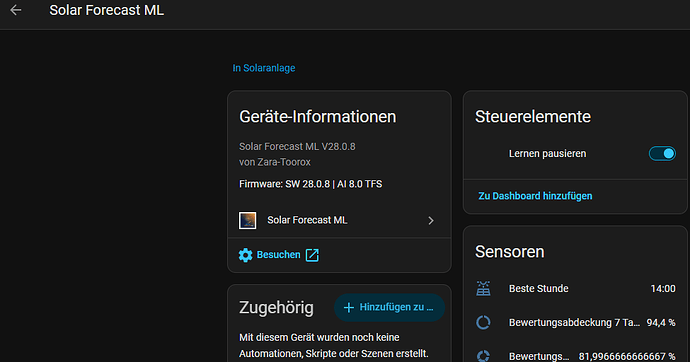Expand Solar Forecast ML row chevron
This screenshot has width=690, height=362.
pyautogui.click(x=431, y=220)
